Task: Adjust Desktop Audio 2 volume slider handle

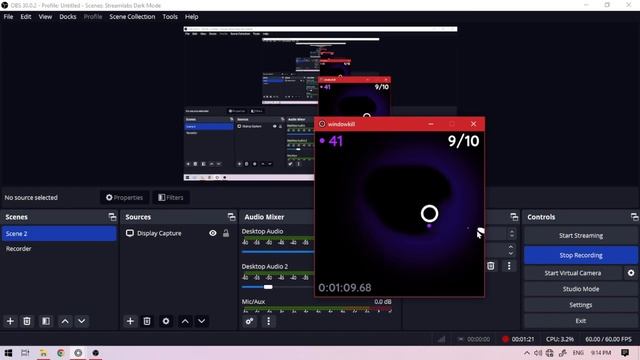Action: (x=268, y=287)
